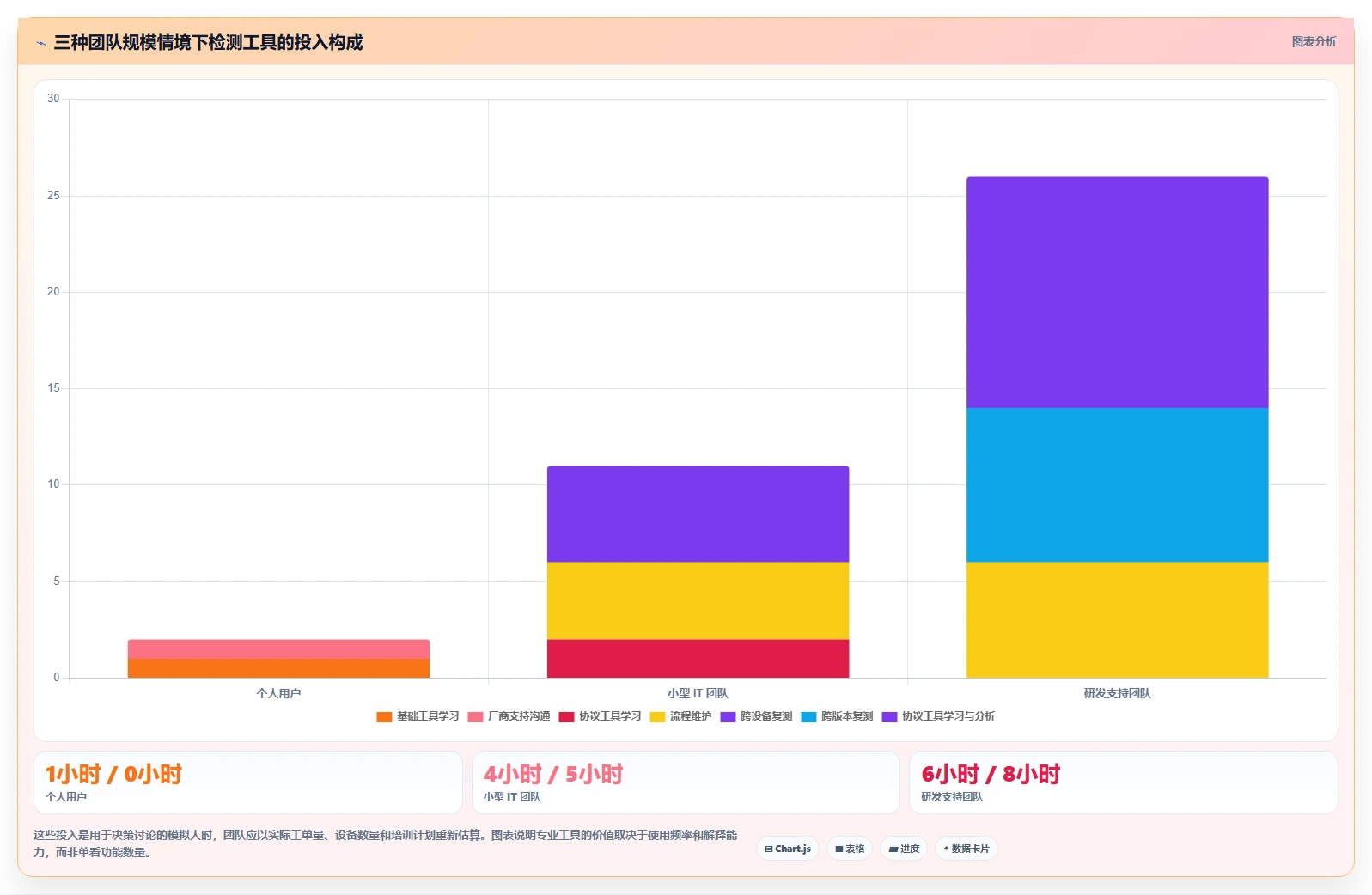1372x895 pixels.
Task: Click the pink segment of the 个人用户 bar
Action: [x=278, y=649]
